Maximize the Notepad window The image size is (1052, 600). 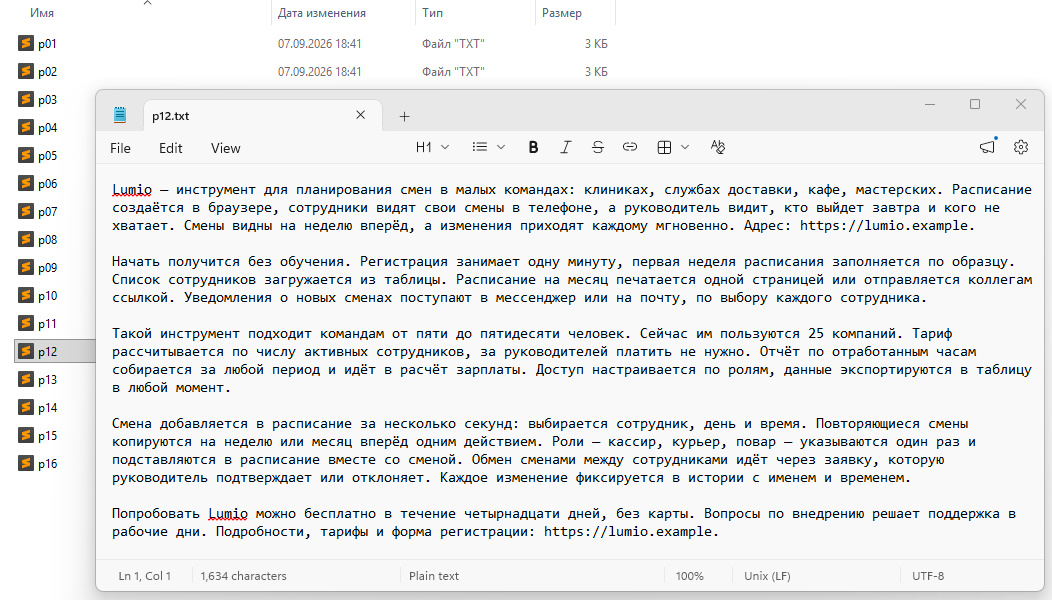(975, 105)
